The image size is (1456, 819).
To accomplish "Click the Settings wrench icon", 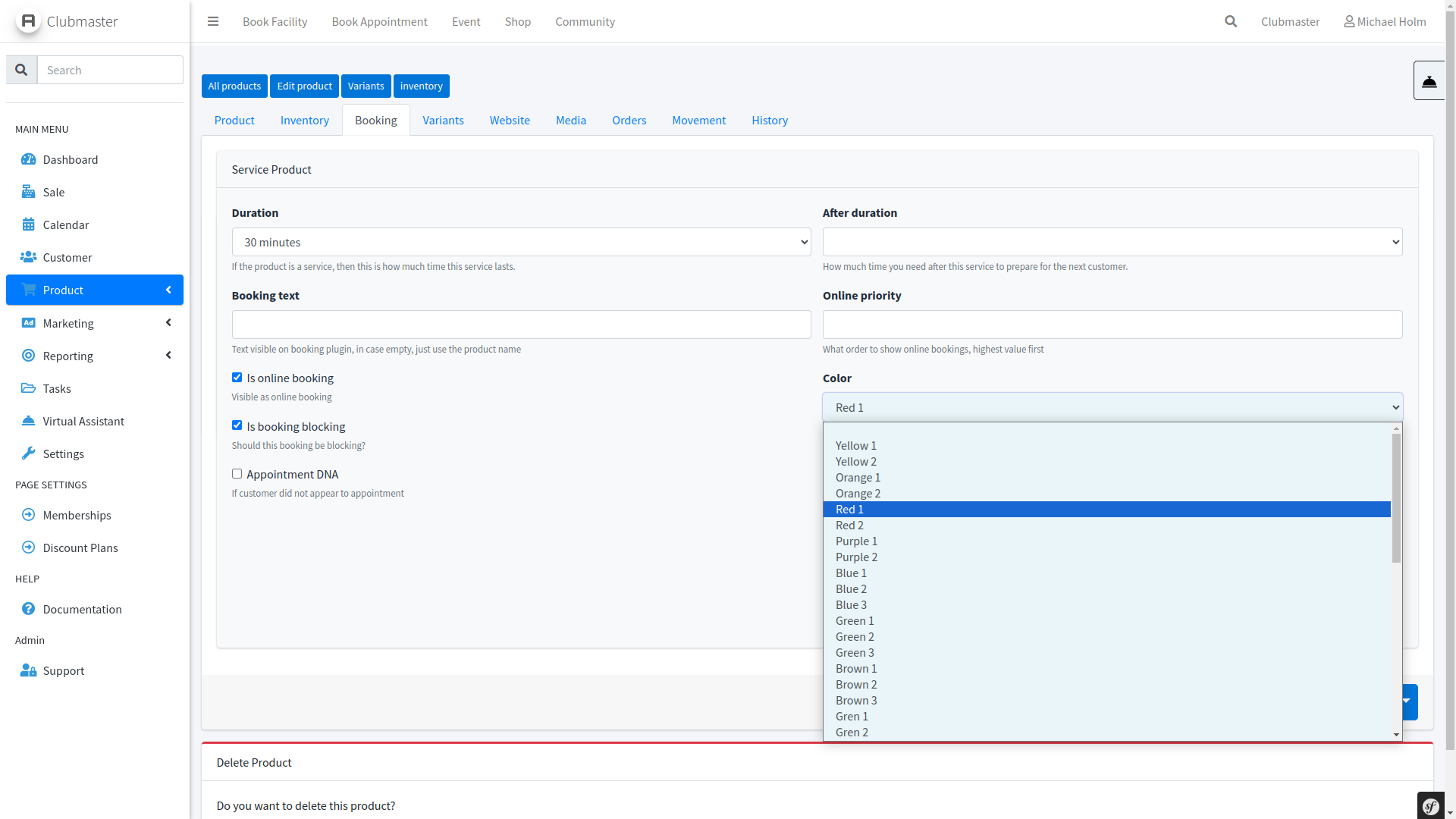I will 28,453.
